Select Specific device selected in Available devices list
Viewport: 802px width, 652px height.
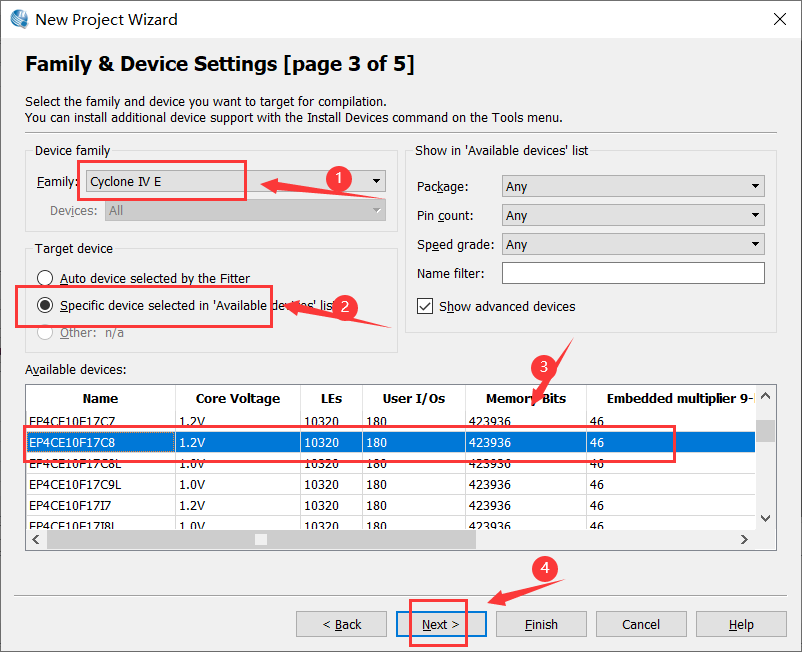pyautogui.click(x=45, y=305)
